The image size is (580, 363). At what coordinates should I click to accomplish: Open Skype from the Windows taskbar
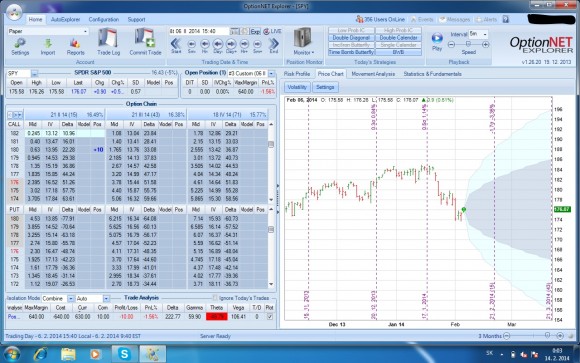click(x=124, y=354)
